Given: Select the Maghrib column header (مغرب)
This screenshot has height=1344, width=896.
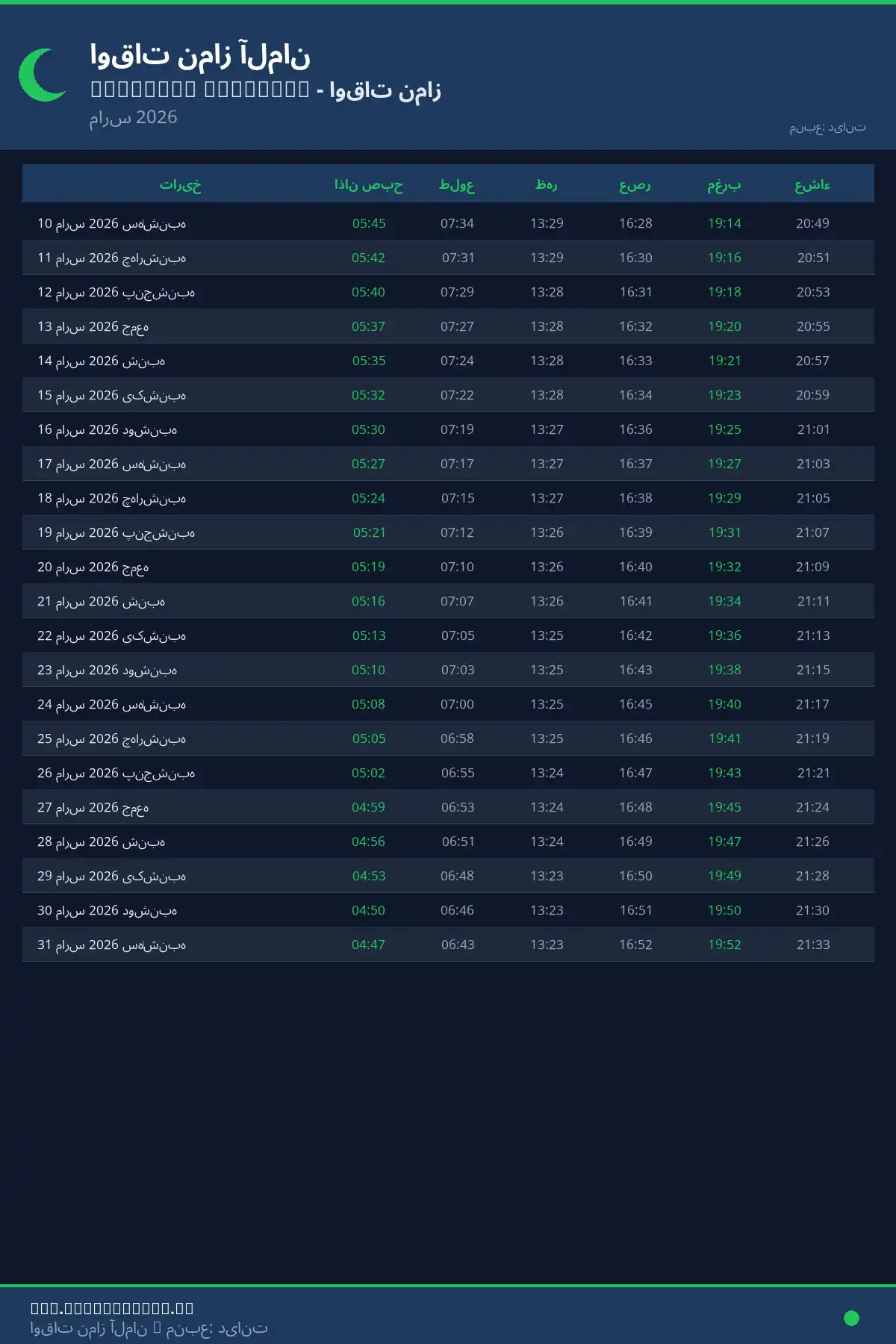Looking at the screenshot, I should click(724, 184).
